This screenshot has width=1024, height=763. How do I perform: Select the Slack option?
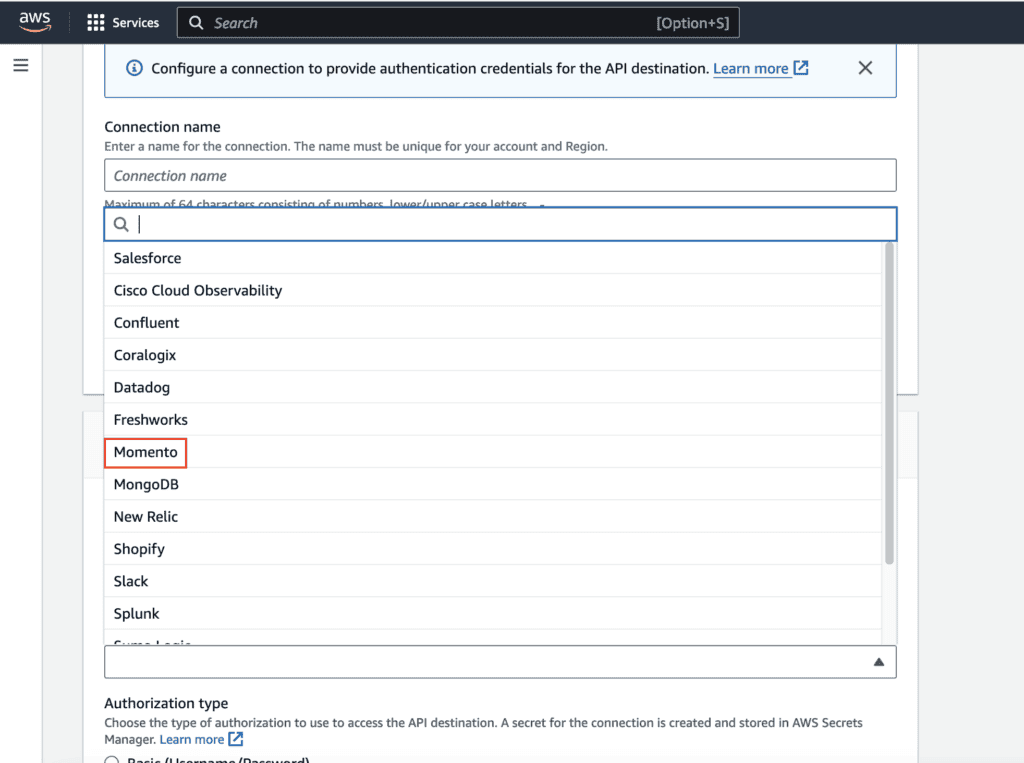(x=492, y=581)
